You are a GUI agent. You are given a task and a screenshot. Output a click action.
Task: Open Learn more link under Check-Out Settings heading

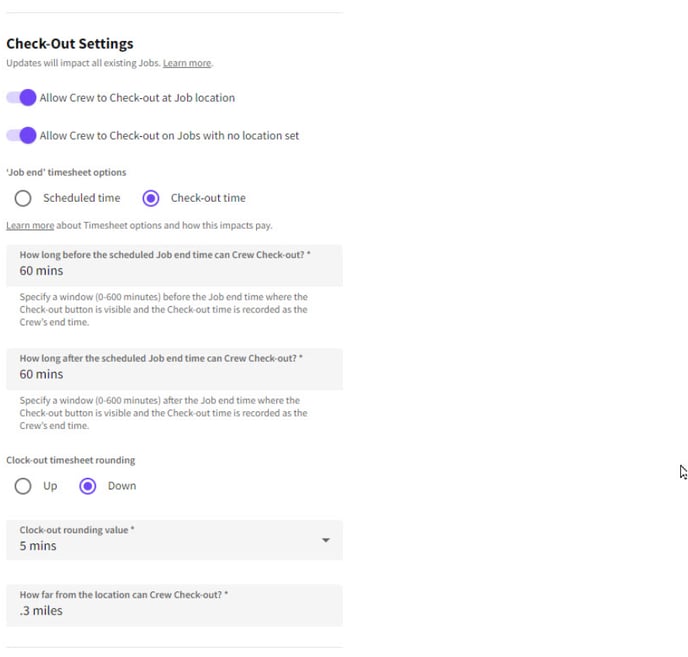[x=187, y=63]
